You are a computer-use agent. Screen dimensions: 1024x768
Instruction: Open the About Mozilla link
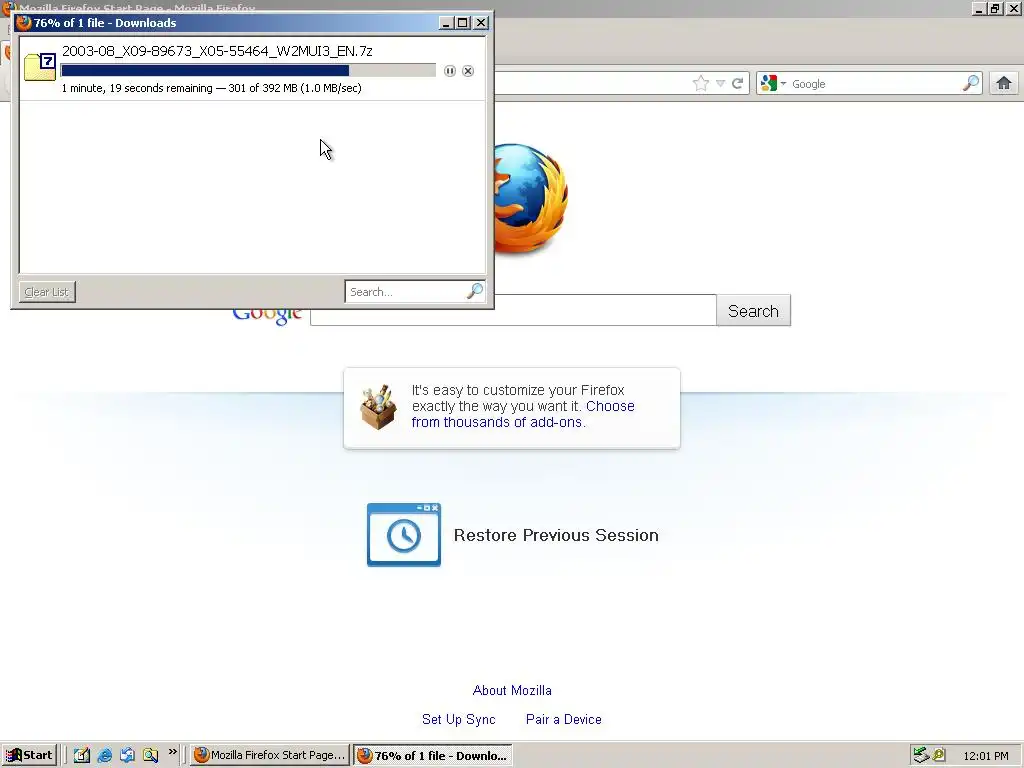coord(512,690)
